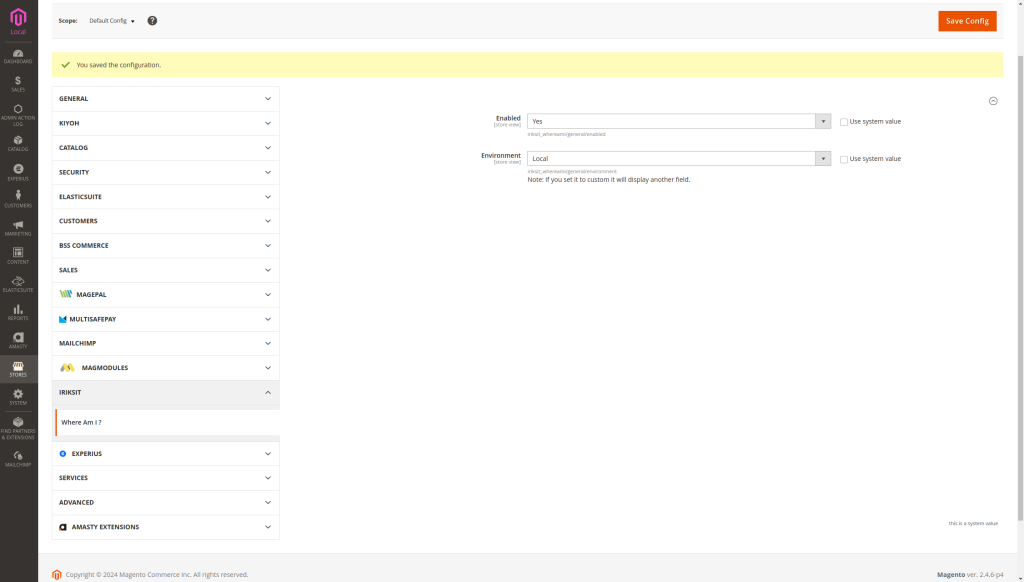This screenshot has height=582, width=1024.
Task: Open the Marketing sidebar icon
Action: click(x=18, y=226)
